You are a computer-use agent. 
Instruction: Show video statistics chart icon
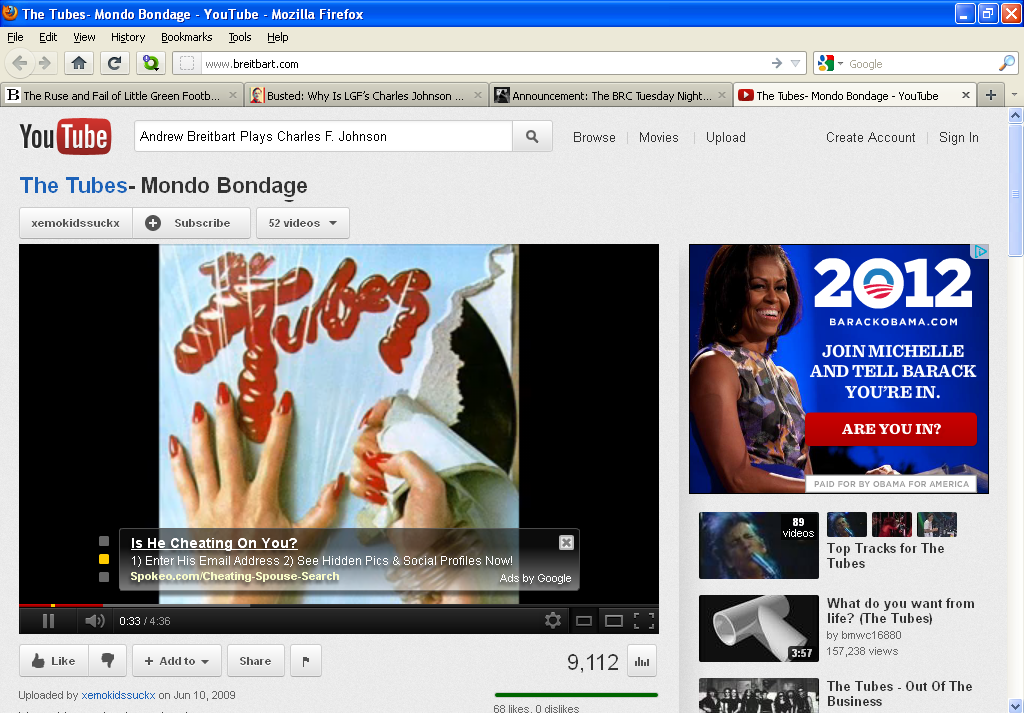[x=642, y=661]
